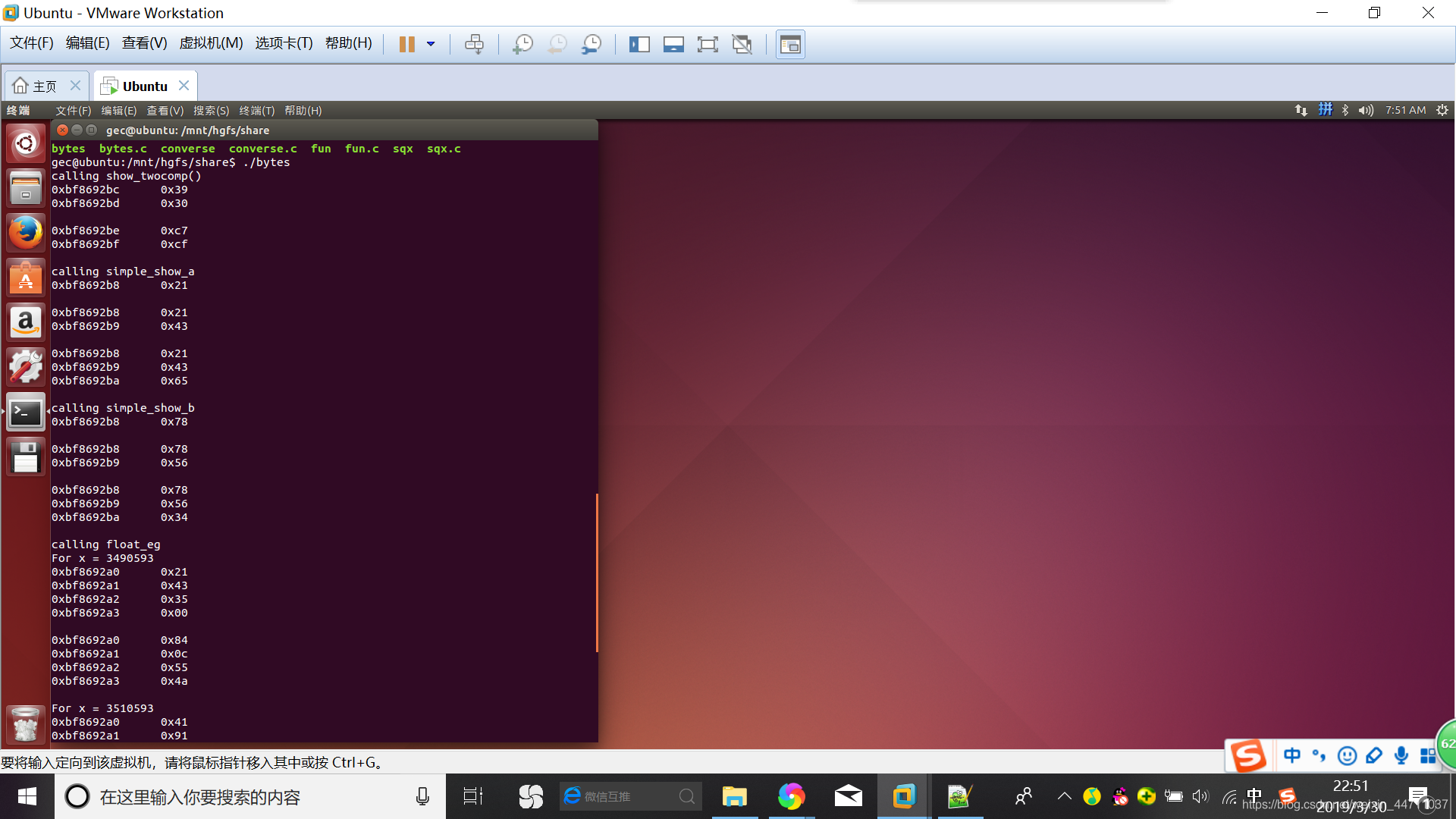1456x819 pixels.
Task: Maximize the terminal window
Action: pyautogui.click(x=91, y=130)
